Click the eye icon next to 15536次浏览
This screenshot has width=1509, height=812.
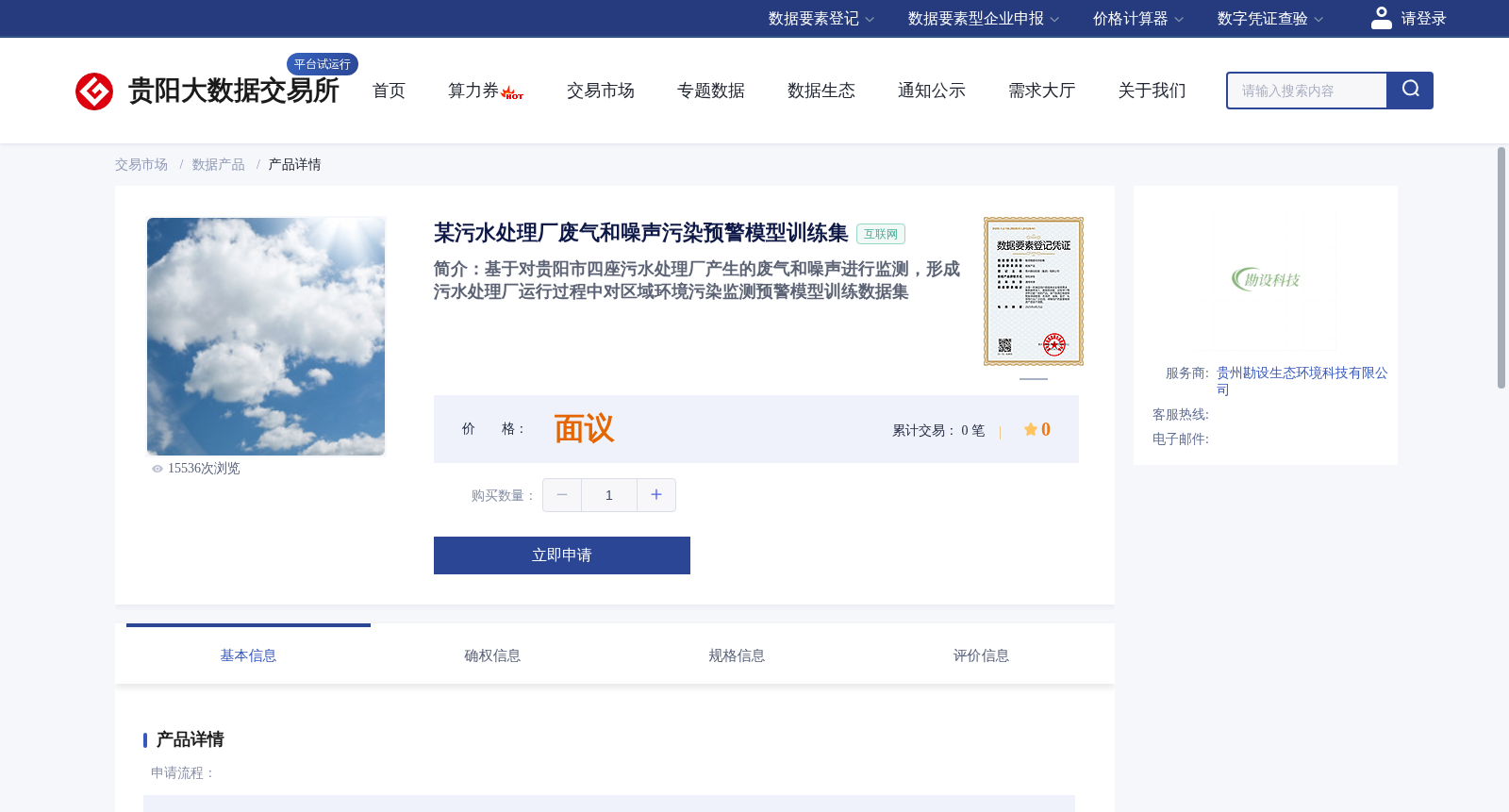point(158,469)
